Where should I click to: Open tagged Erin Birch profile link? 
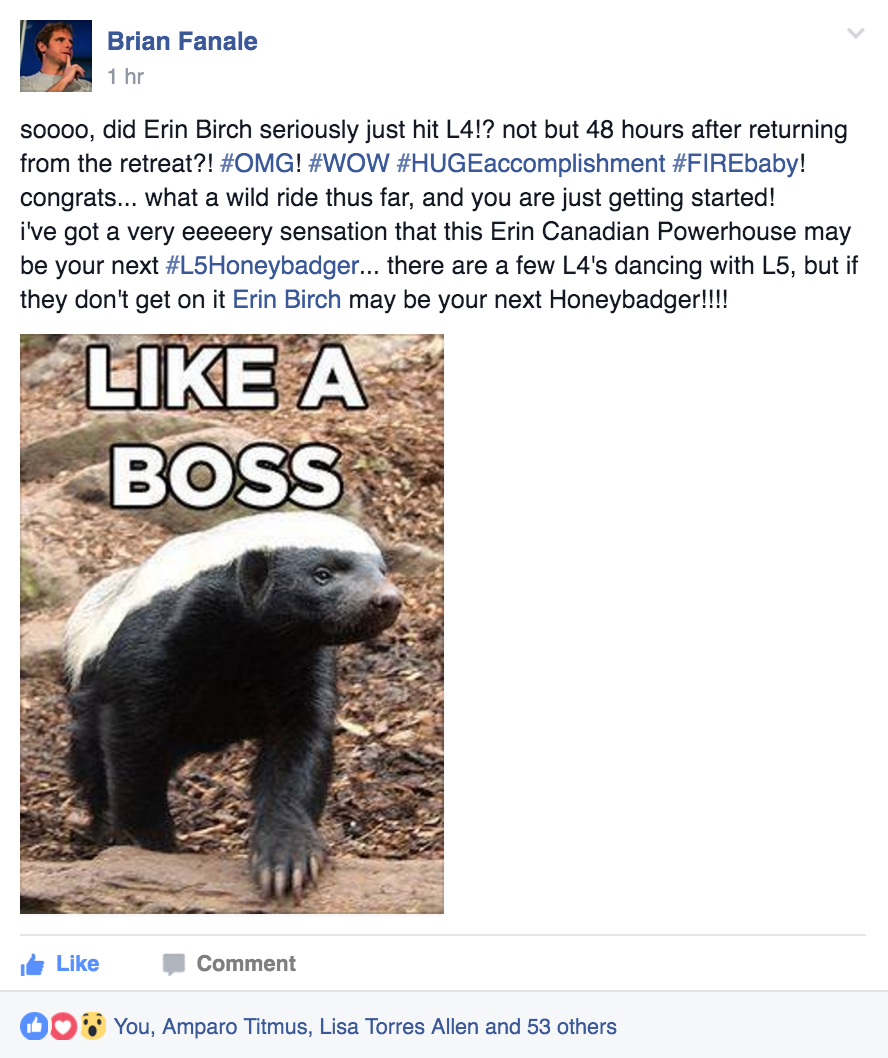click(287, 299)
